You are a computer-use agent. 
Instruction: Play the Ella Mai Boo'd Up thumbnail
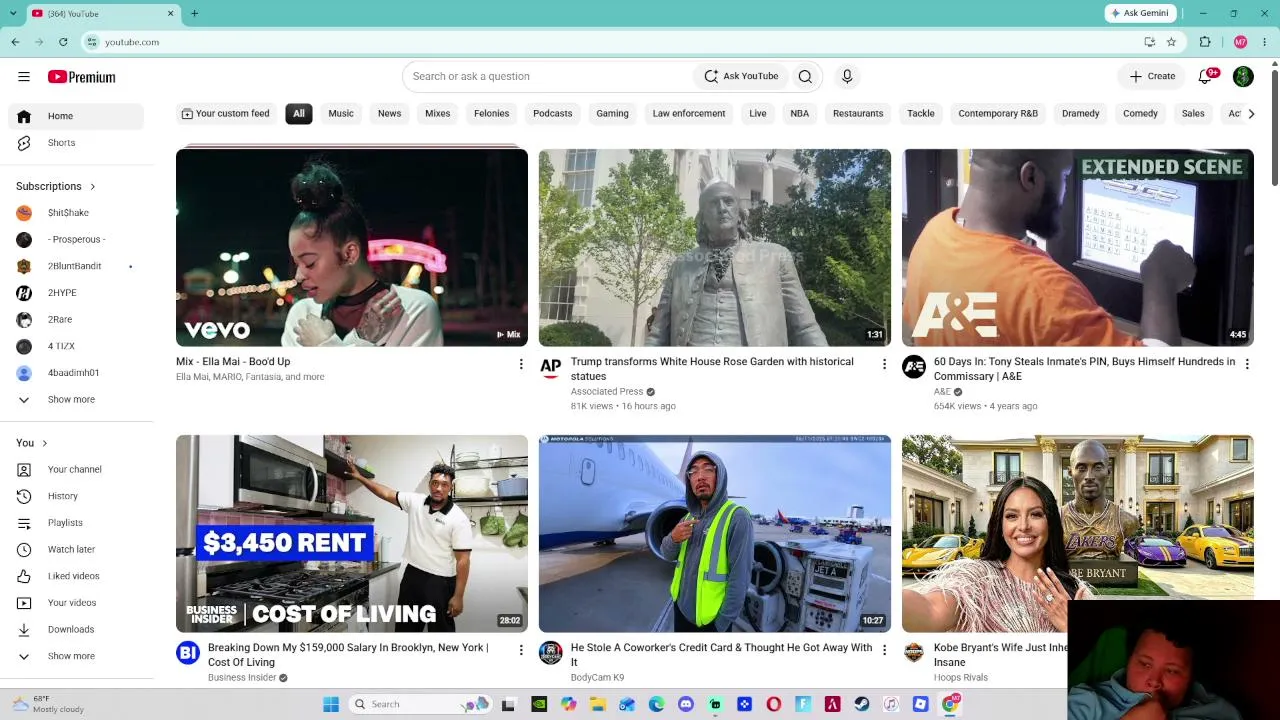352,248
